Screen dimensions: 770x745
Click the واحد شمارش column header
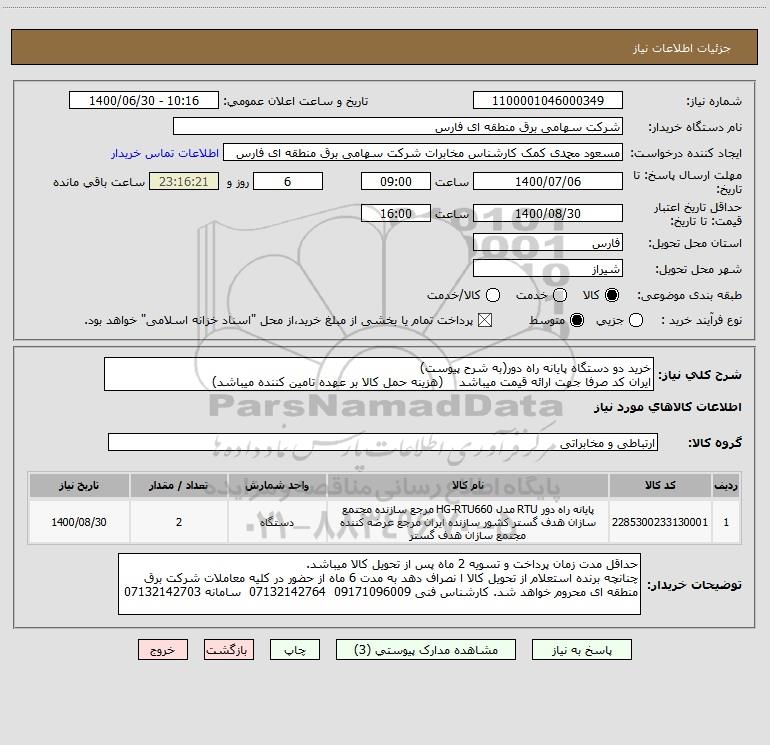point(277,485)
